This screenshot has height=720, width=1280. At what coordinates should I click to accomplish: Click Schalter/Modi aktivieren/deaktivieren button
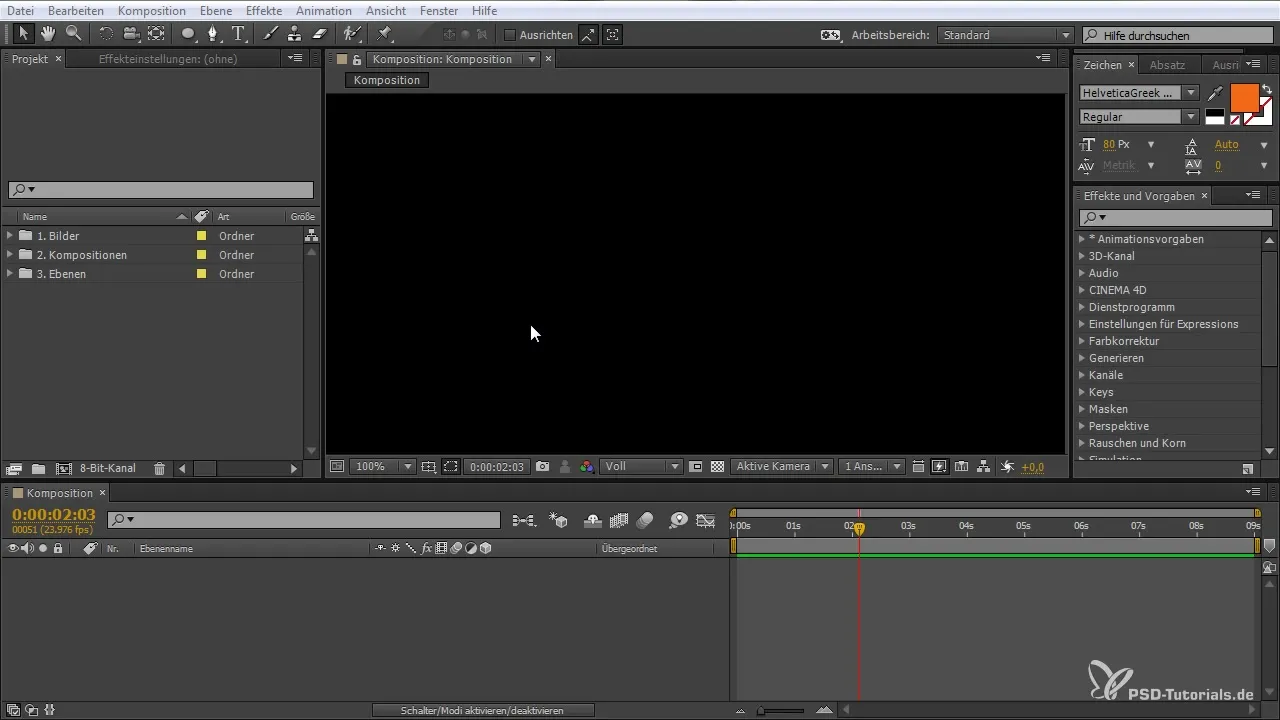click(x=483, y=710)
